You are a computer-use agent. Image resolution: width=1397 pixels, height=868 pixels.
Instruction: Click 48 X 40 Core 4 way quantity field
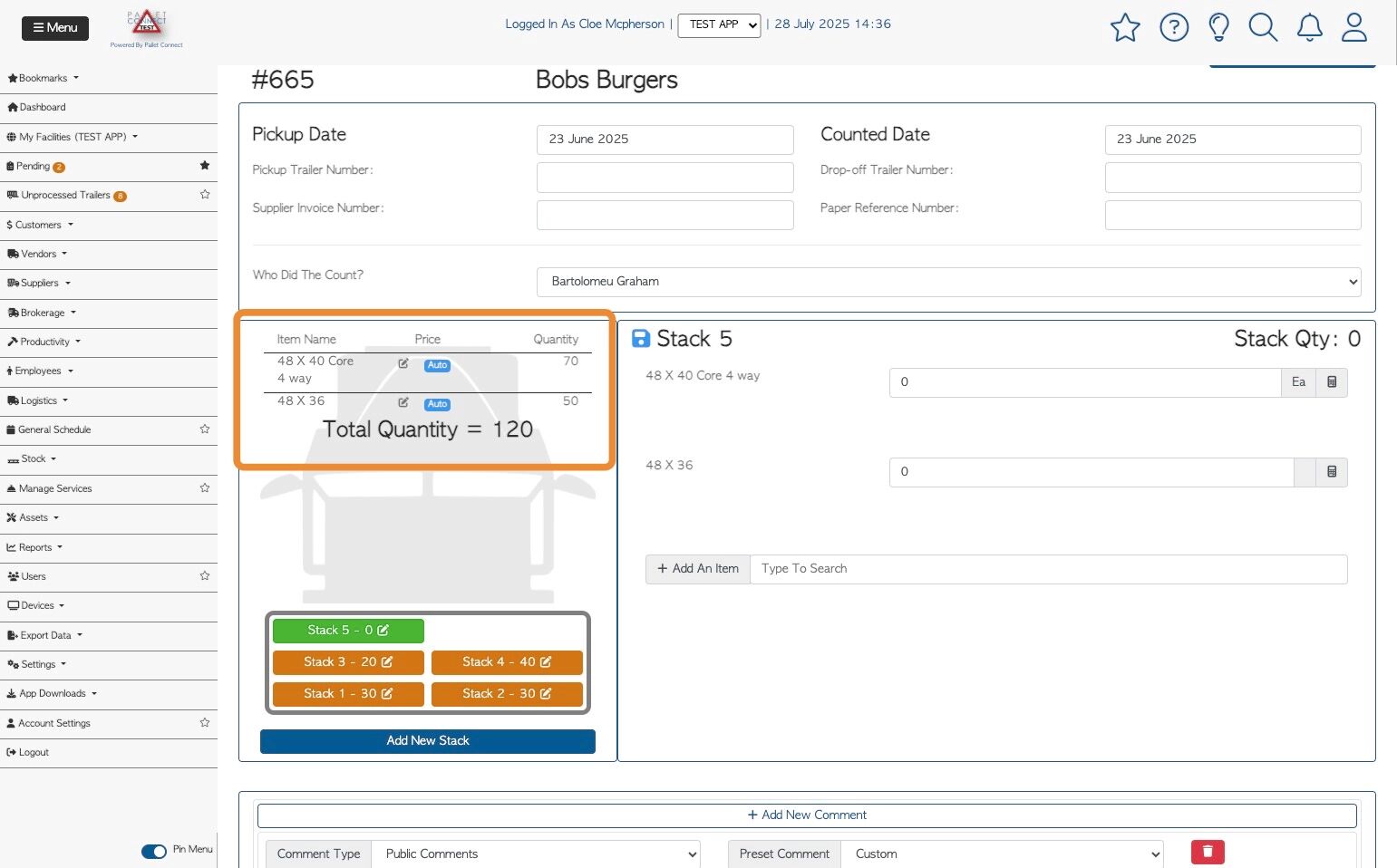coord(1085,382)
